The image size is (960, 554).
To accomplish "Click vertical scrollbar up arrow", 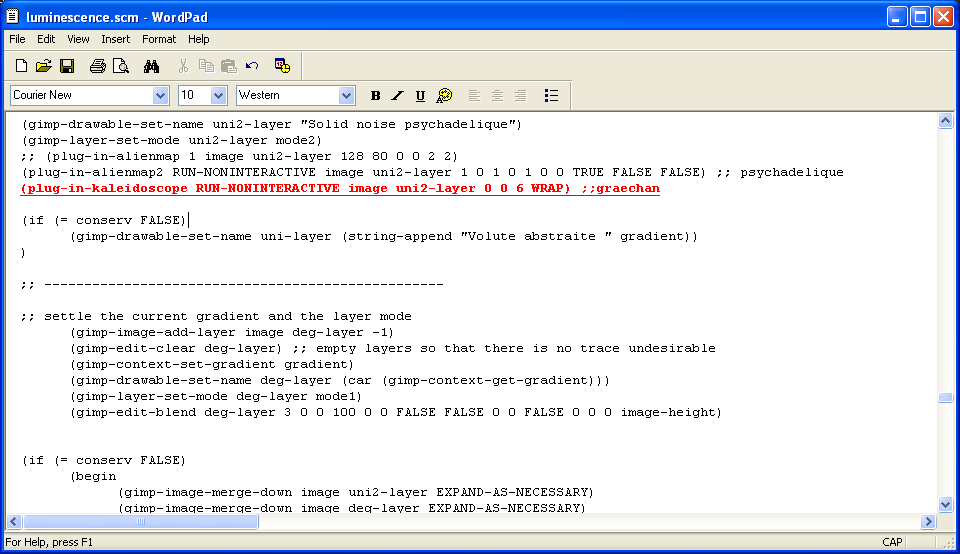I will coord(945,121).
